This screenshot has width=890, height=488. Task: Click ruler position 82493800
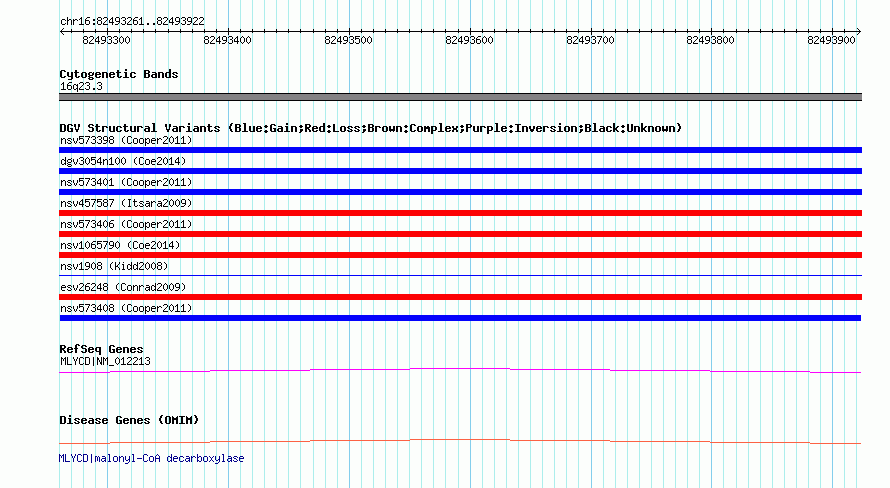click(x=710, y=40)
